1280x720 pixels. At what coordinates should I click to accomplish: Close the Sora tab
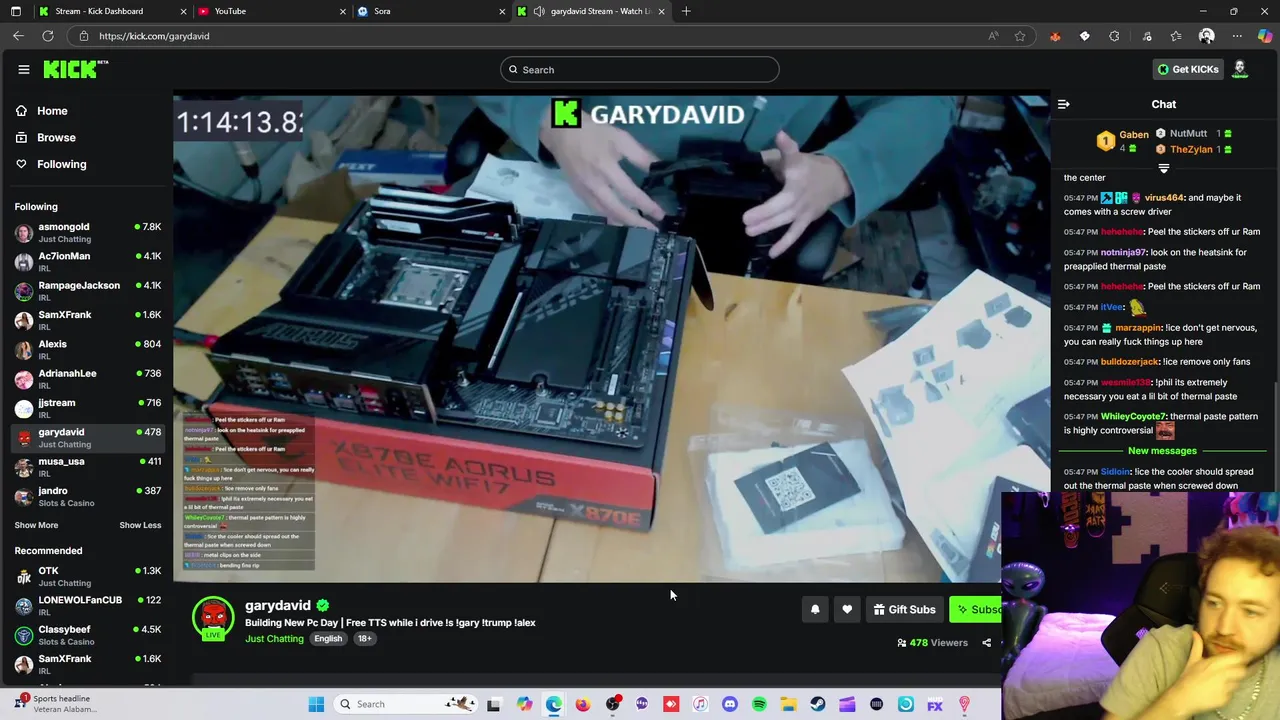(502, 11)
